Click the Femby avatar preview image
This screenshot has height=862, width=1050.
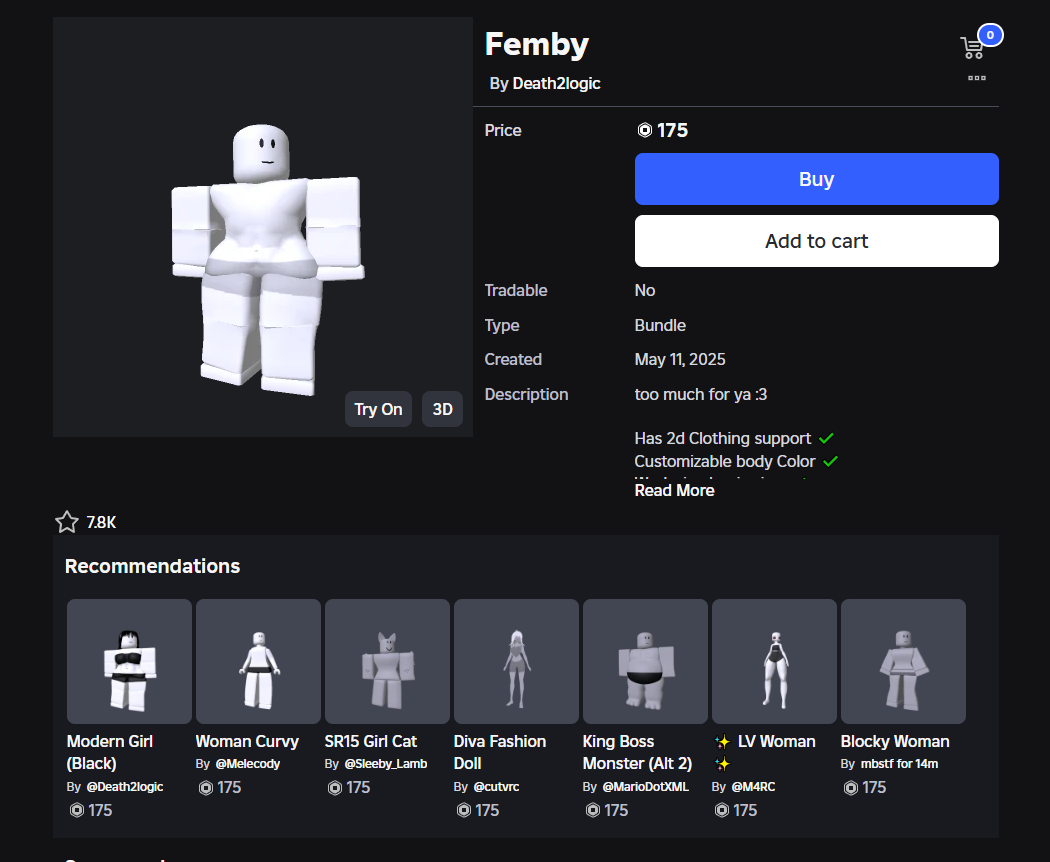[262, 227]
